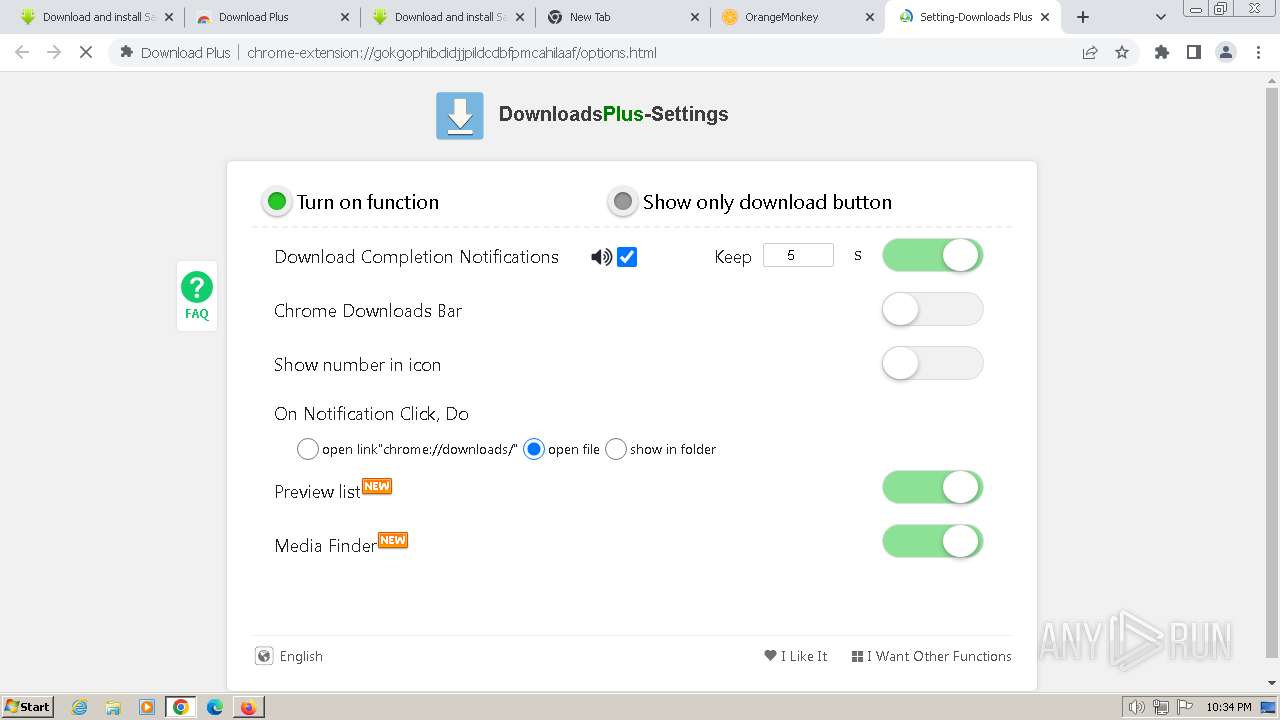Open Windows Media Player from taskbar
Viewport: 1280px width, 720px height.
(x=147, y=707)
